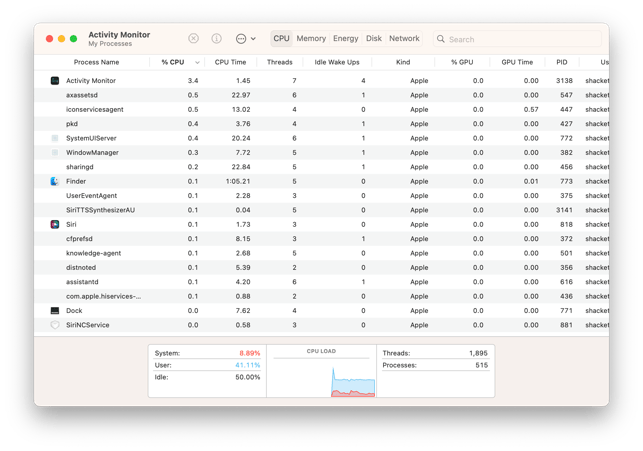Sort by the PID column header

tap(562, 62)
